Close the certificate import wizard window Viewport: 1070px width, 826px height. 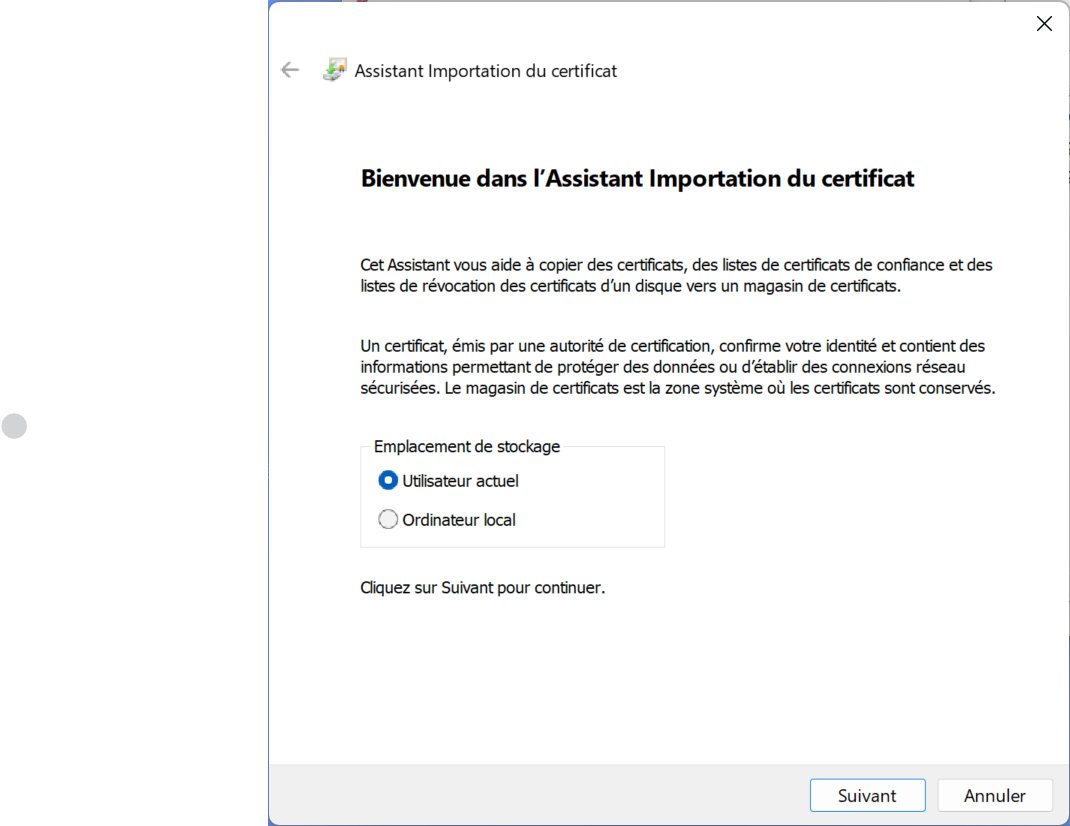pos(1044,24)
